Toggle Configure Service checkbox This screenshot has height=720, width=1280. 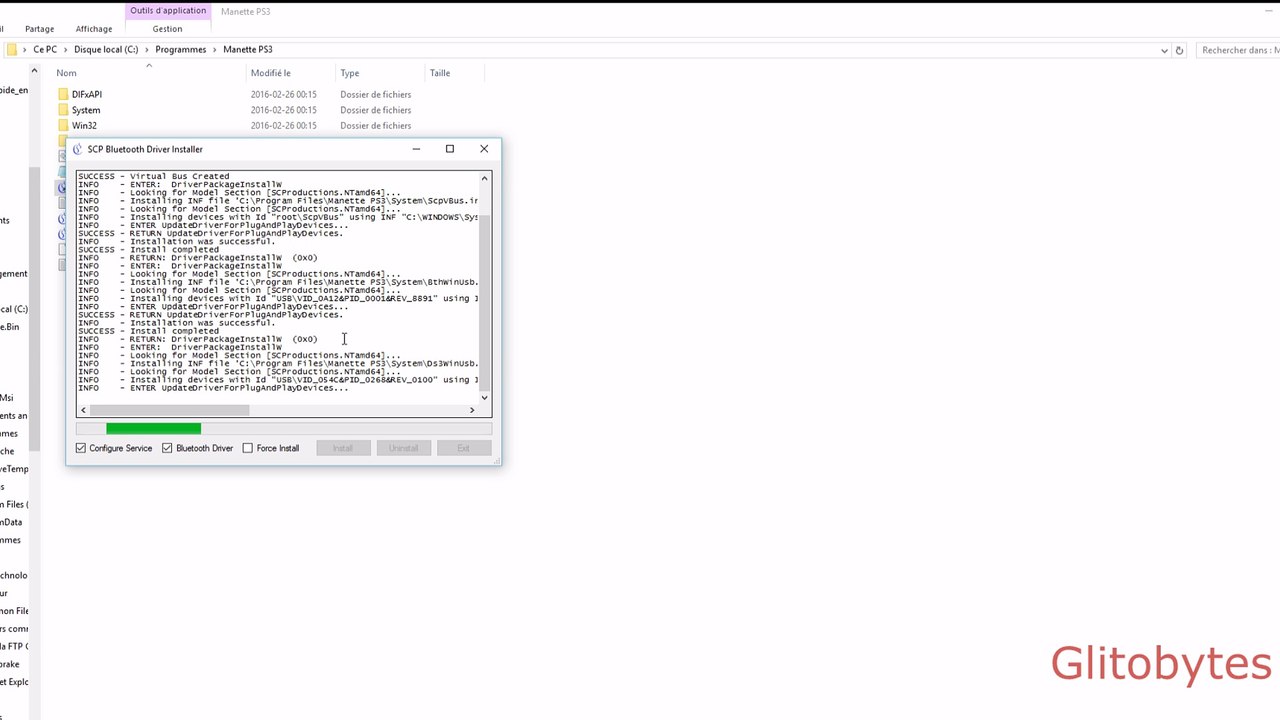coord(81,448)
